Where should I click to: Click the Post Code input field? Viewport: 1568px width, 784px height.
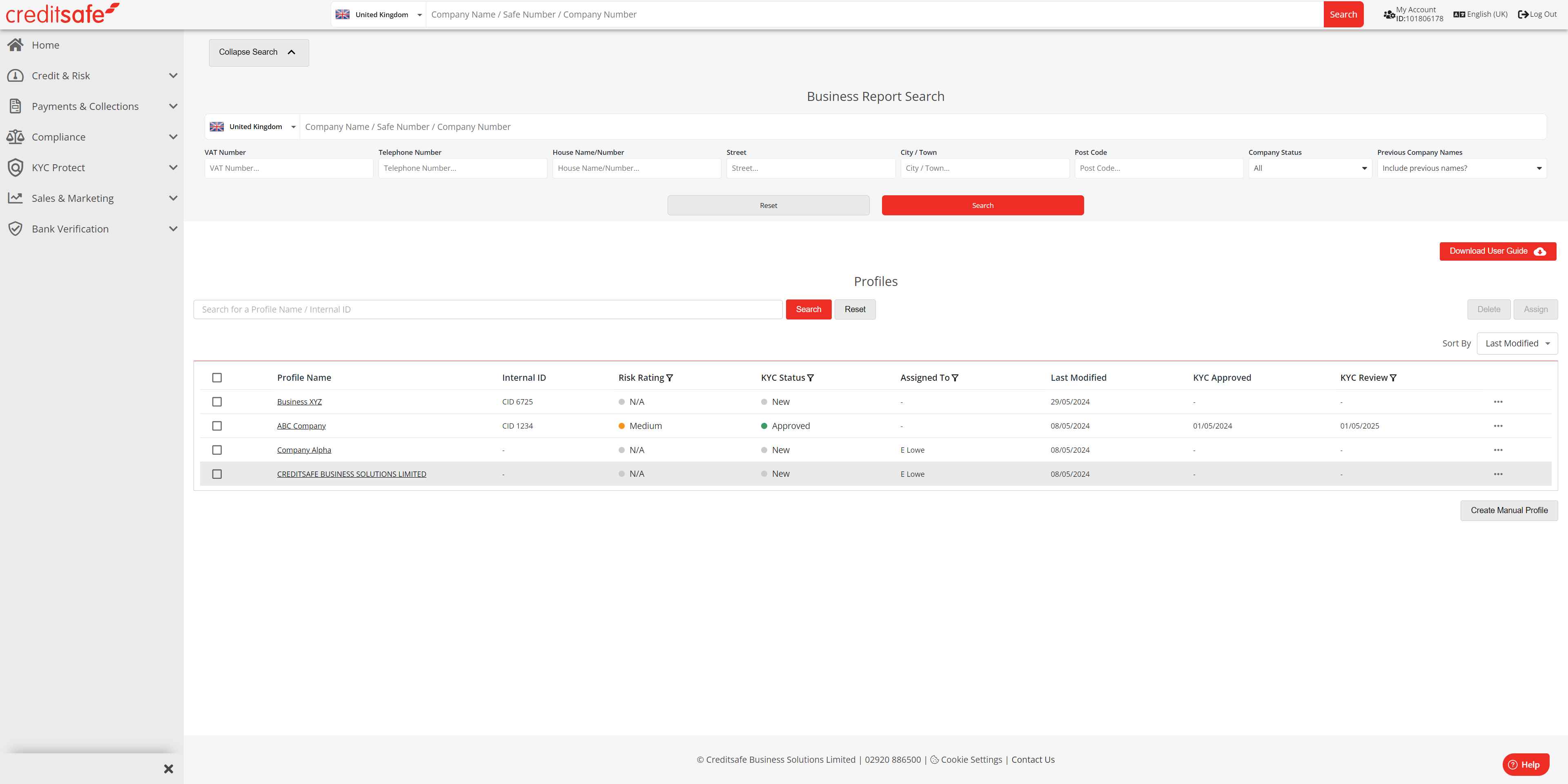click(x=1158, y=168)
